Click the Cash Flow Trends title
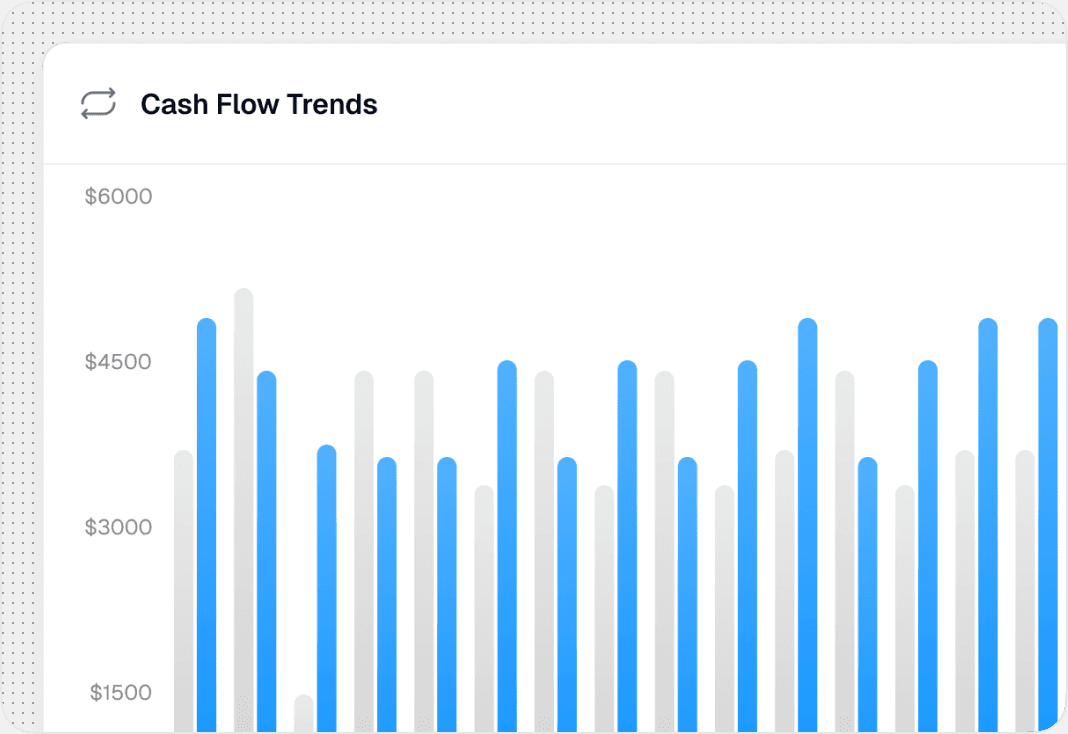Image resolution: width=1068 pixels, height=734 pixels. 259,104
